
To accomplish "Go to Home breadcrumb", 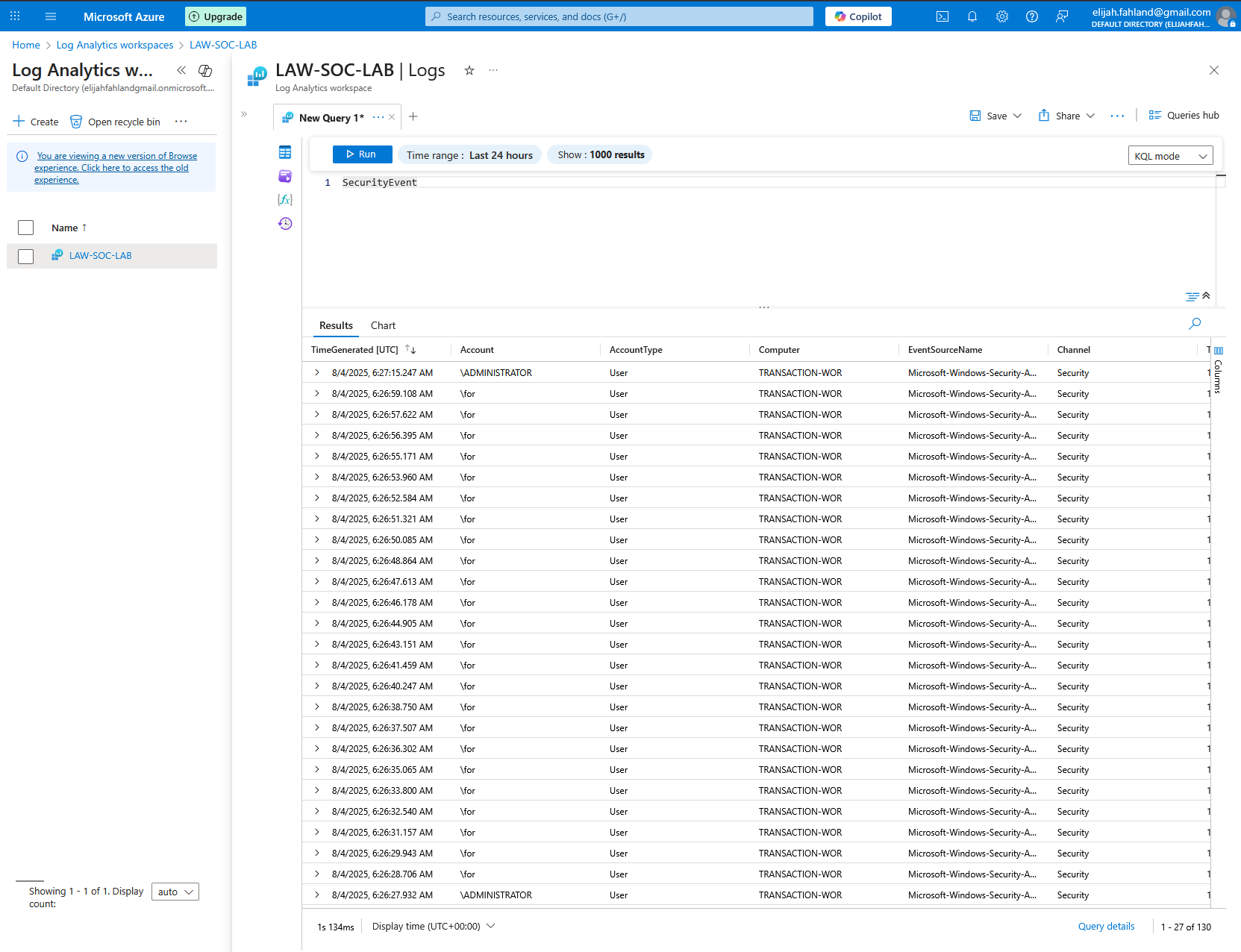I will click(x=26, y=45).
